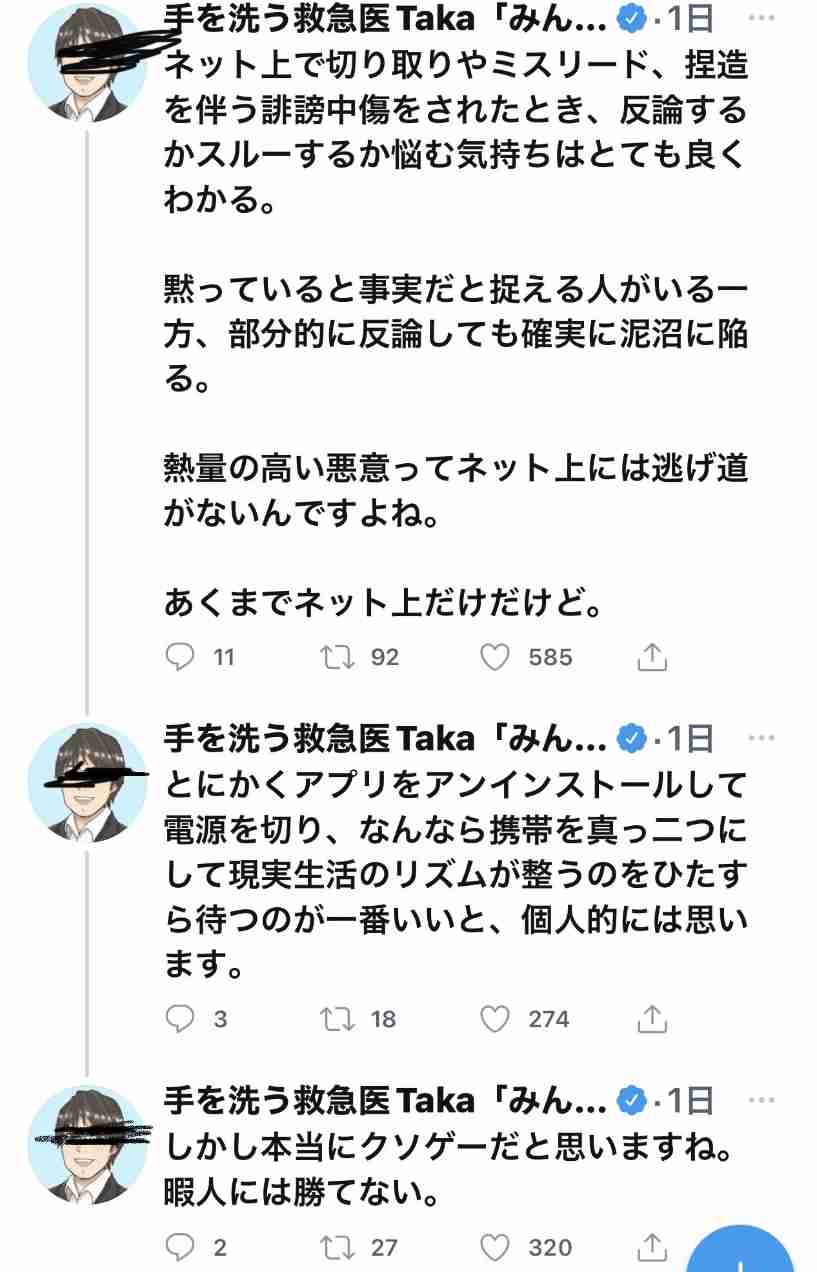Open the more options menu on the second tweet
Viewport: 817px width, 1272px height.
click(763, 736)
